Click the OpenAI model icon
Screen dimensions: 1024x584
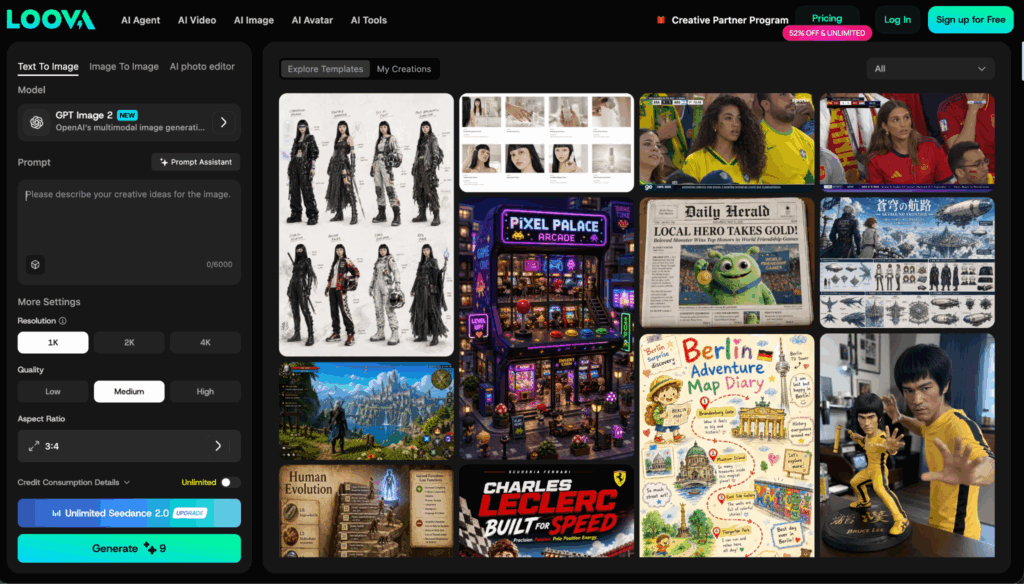pos(37,122)
